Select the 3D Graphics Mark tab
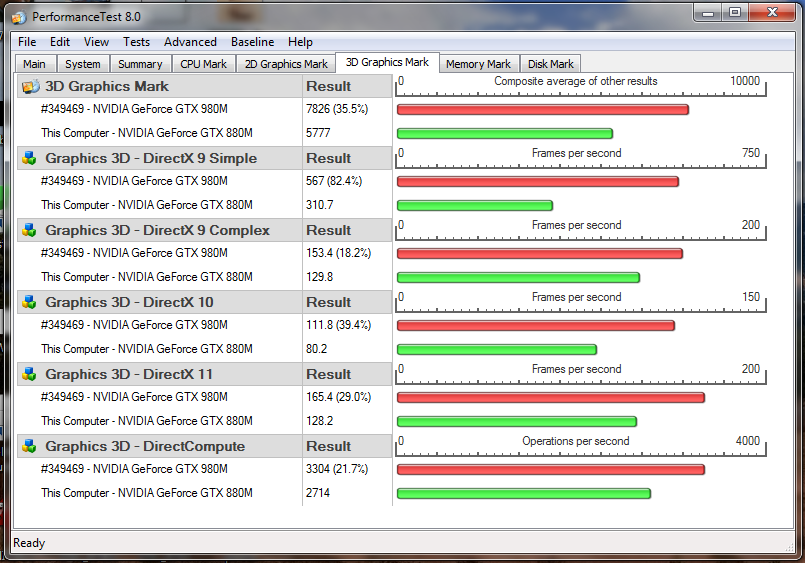This screenshot has height=563, width=805. point(387,62)
